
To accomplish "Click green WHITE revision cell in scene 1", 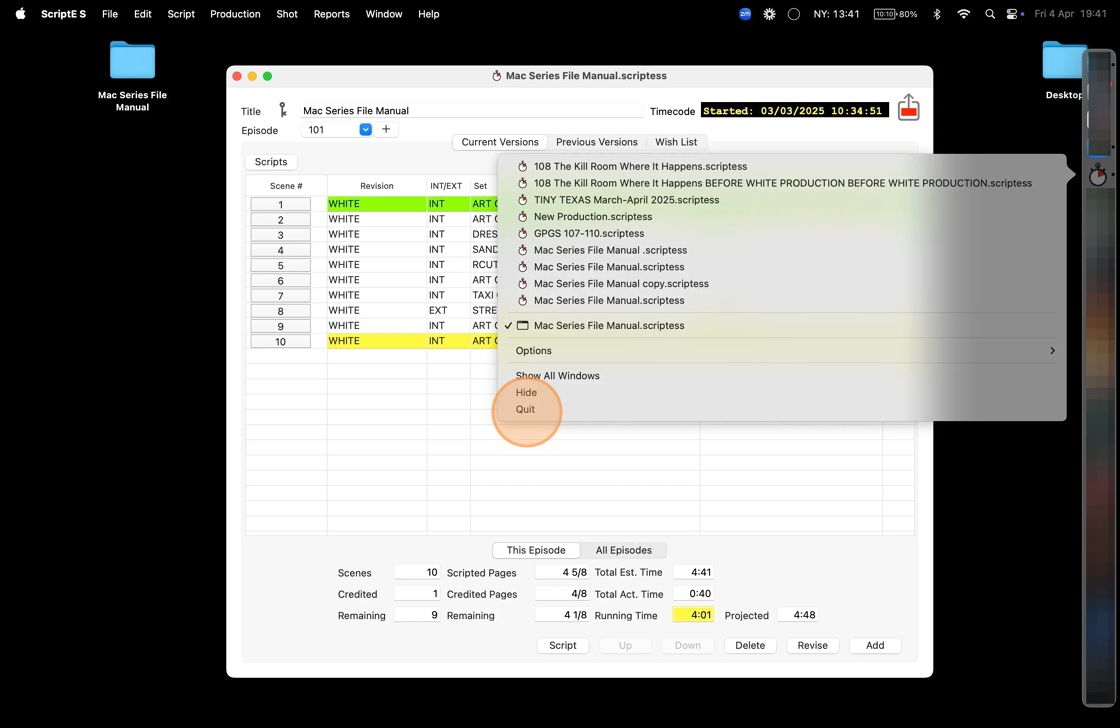I will tap(376, 204).
